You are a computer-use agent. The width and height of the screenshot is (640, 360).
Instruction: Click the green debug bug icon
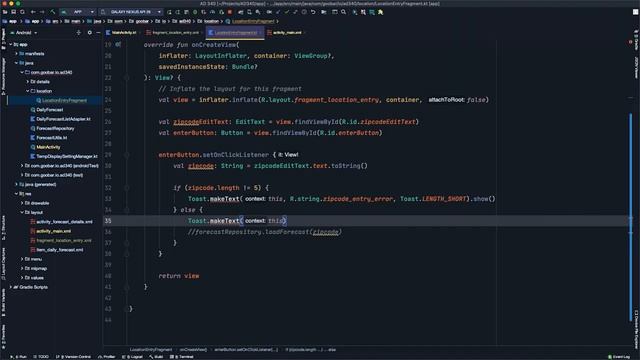[x=195, y=12]
